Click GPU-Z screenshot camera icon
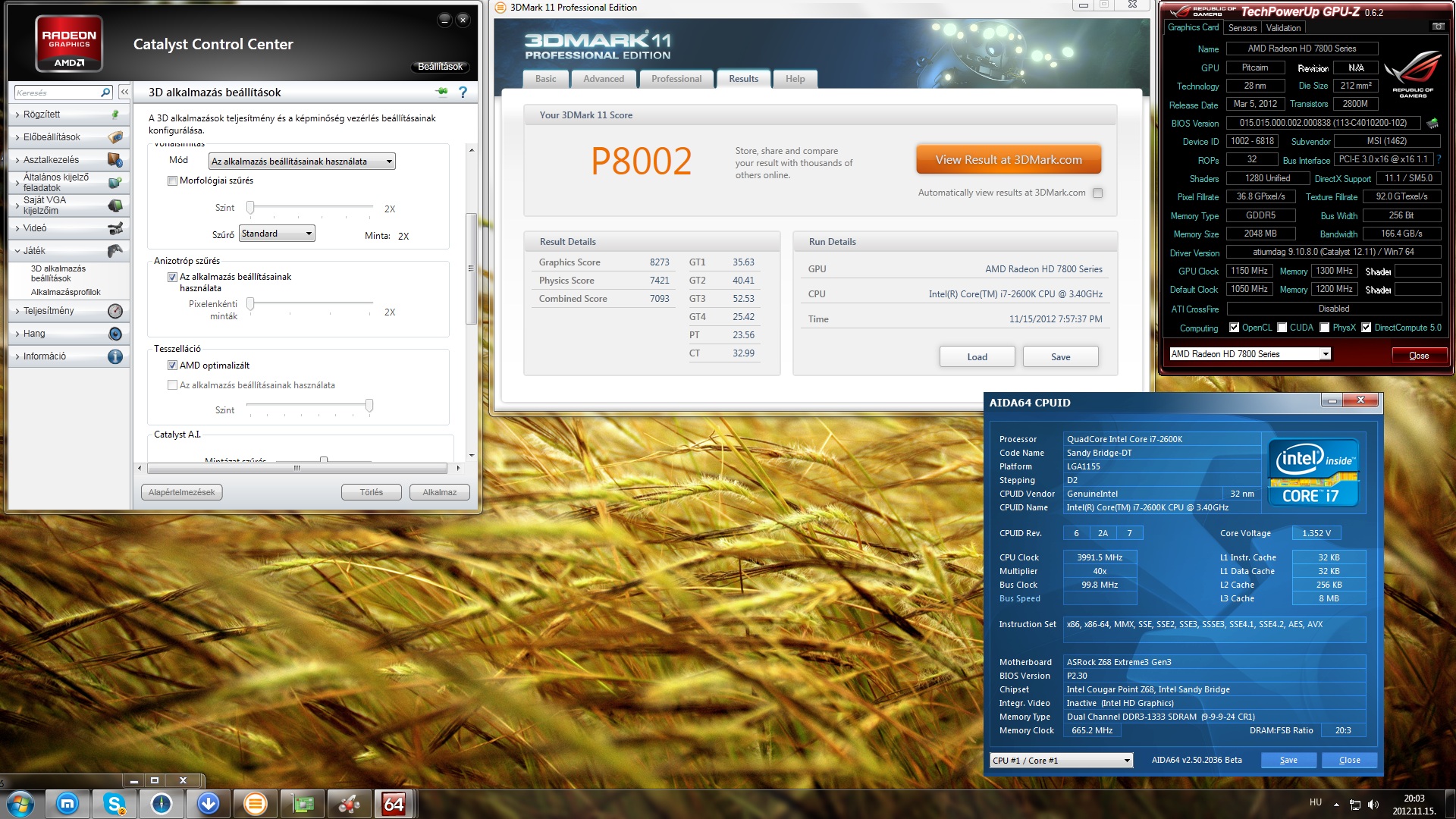Viewport: 1456px width, 819px height. click(x=1438, y=27)
